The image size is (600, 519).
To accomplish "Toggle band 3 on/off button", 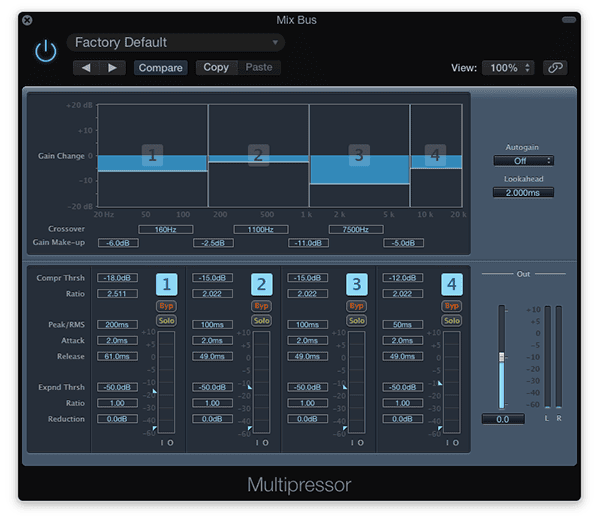I will click(357, 284).
